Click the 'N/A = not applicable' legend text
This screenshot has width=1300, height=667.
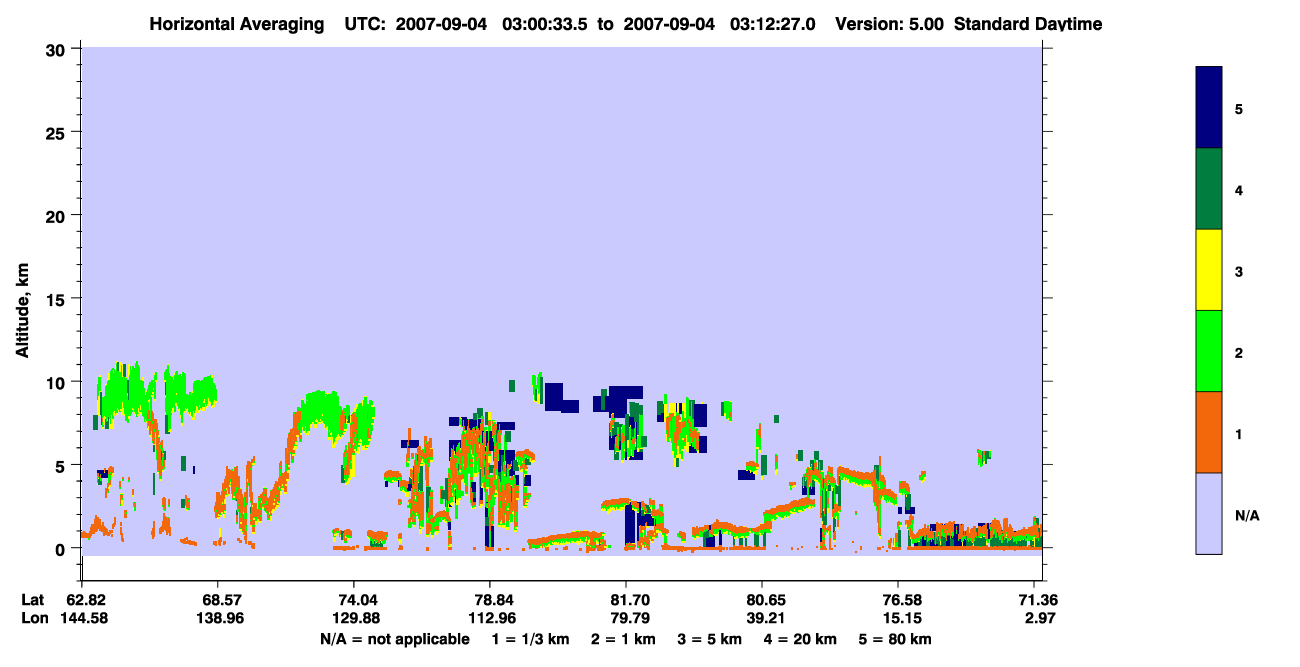394,639
